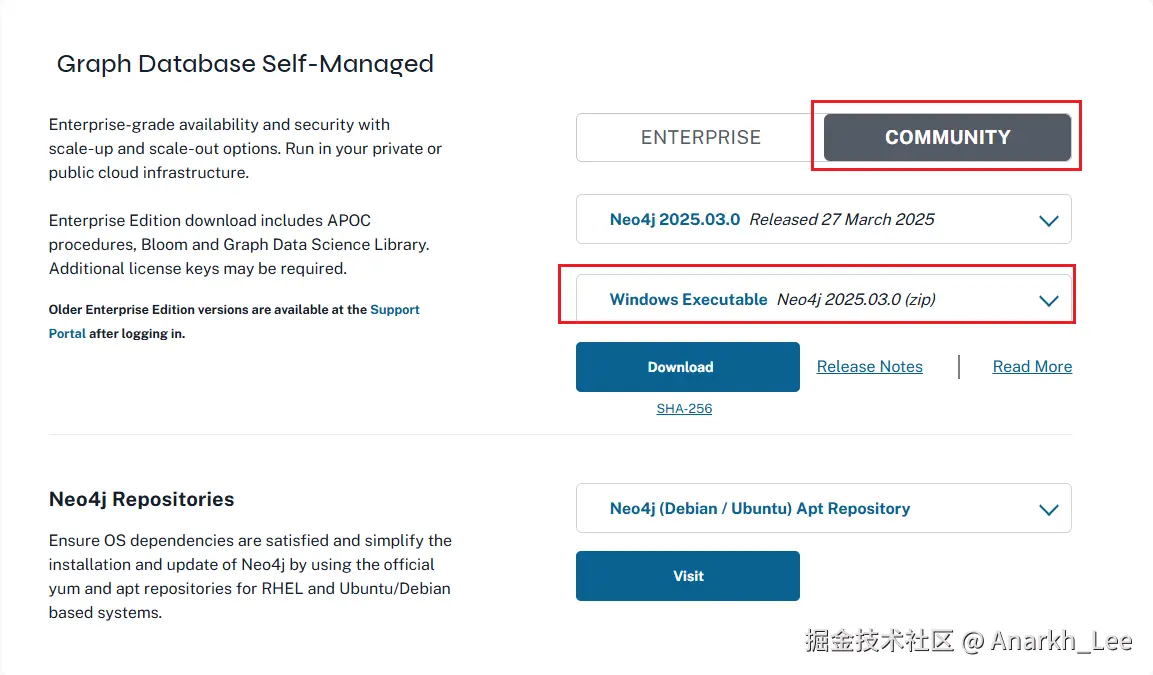Open the Release Notes link
Viewport: 1153px width, 675px height.
coord(869,367)
